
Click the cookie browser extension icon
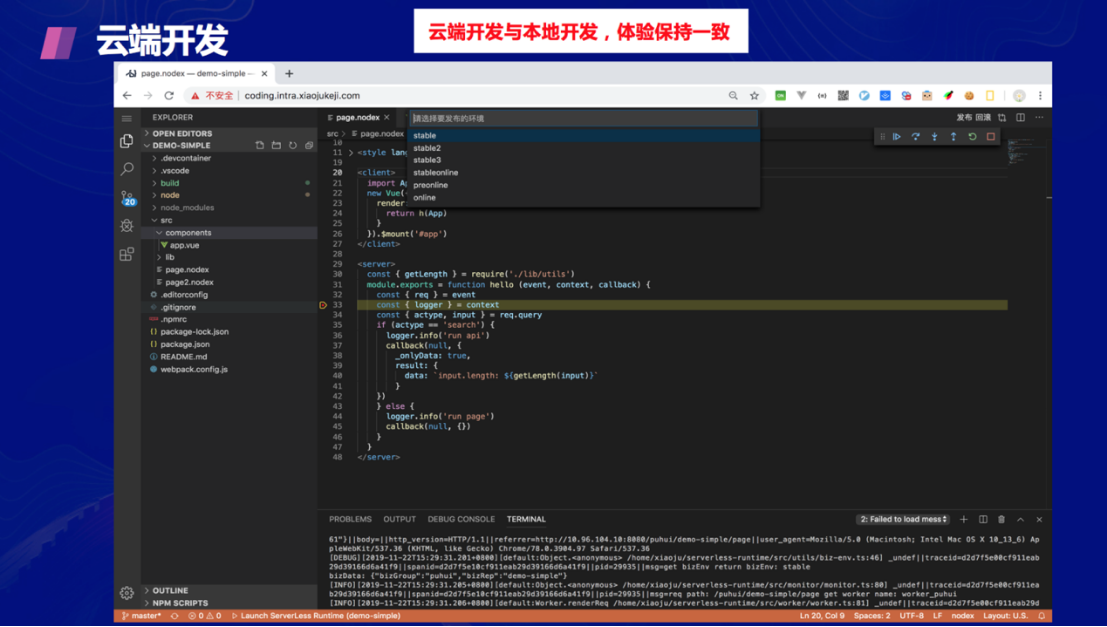click(969, 95)
